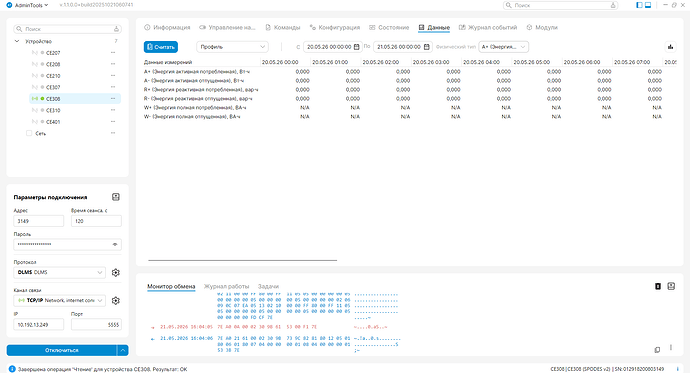The height and width of the screenshot is (373, 690).
Task: Click the A+ (Энергия активная потребленная) row label
Action: pos(197,71)
